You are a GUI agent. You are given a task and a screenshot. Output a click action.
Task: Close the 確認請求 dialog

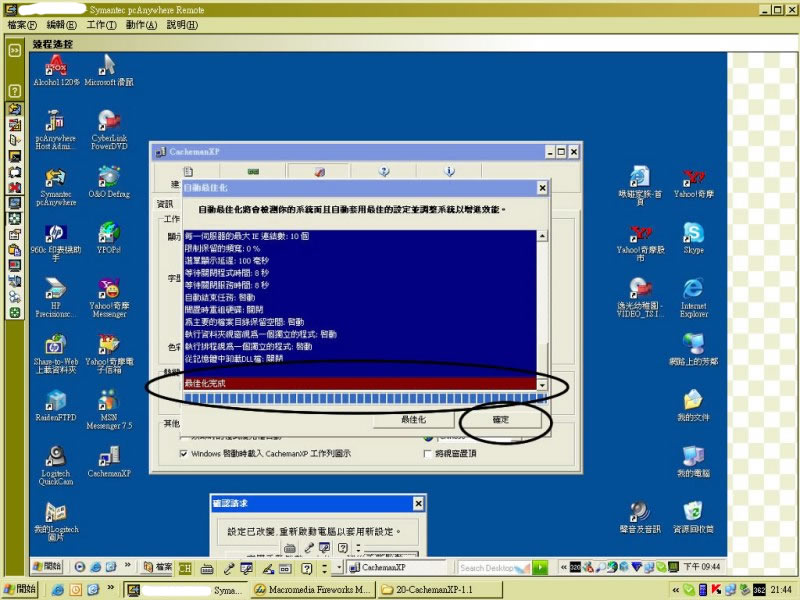click(418, 504)
